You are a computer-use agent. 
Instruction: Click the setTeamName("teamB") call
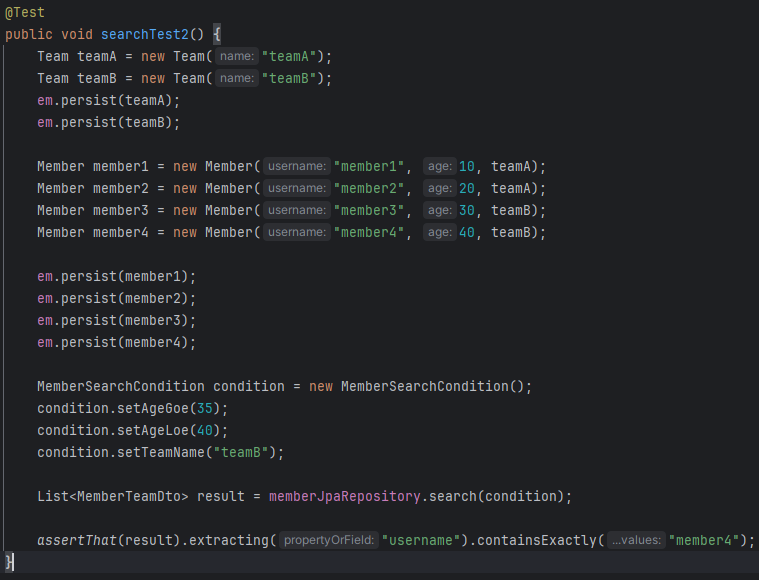197,453
